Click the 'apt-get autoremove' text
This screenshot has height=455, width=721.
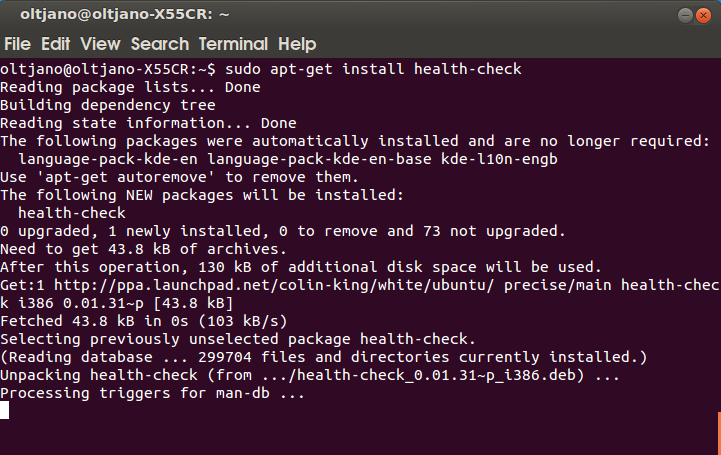click(x=125, y=177)
